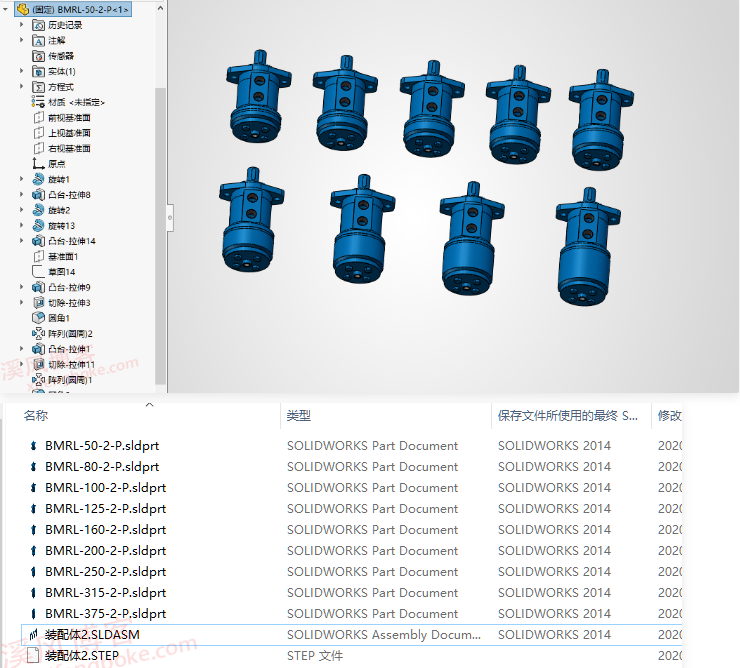Expand the 旋转1 feature node
The height and width of the screenshot is (668, 740).
[21, 179]
